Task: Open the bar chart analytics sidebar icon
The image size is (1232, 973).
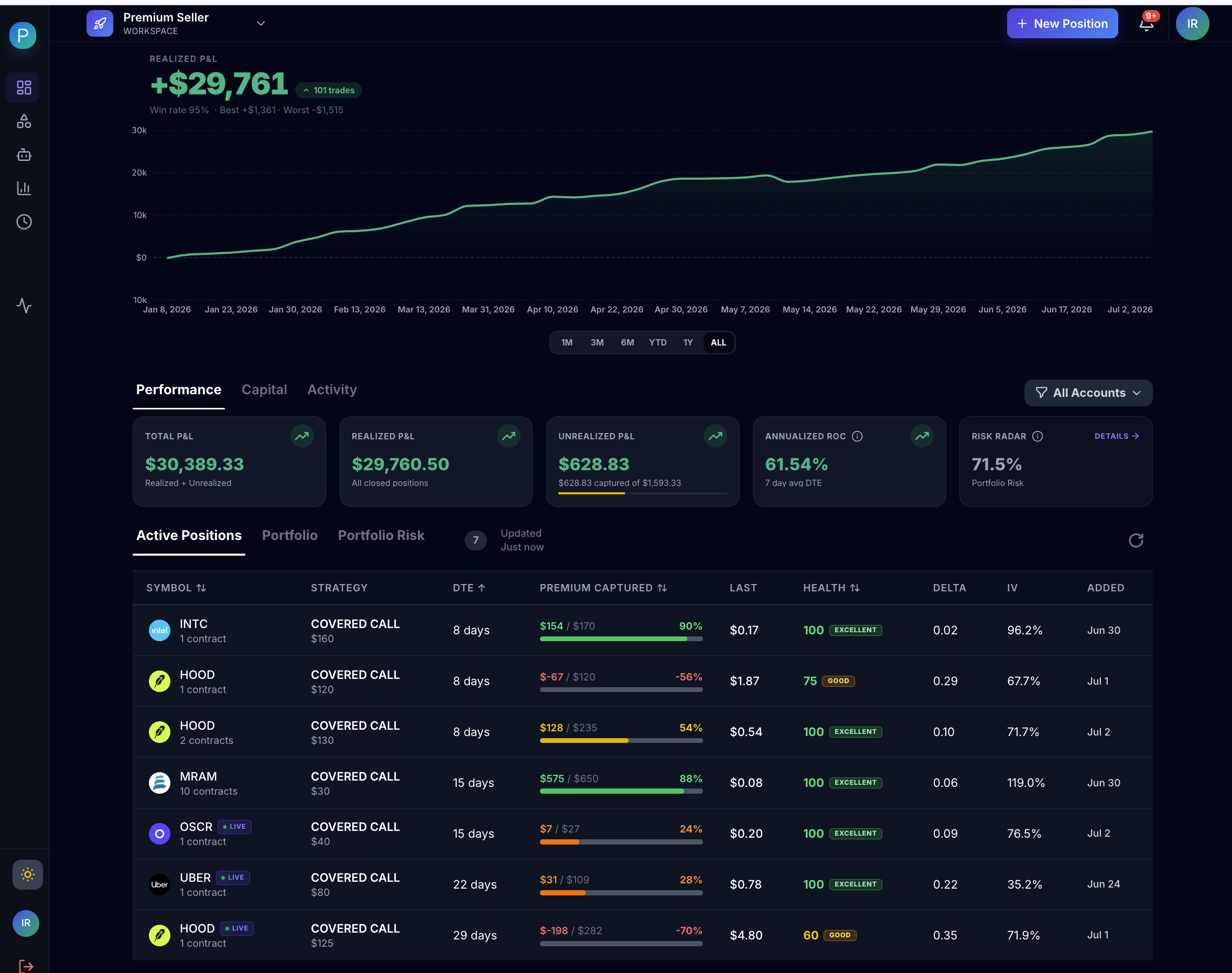Action: (24, 188)
